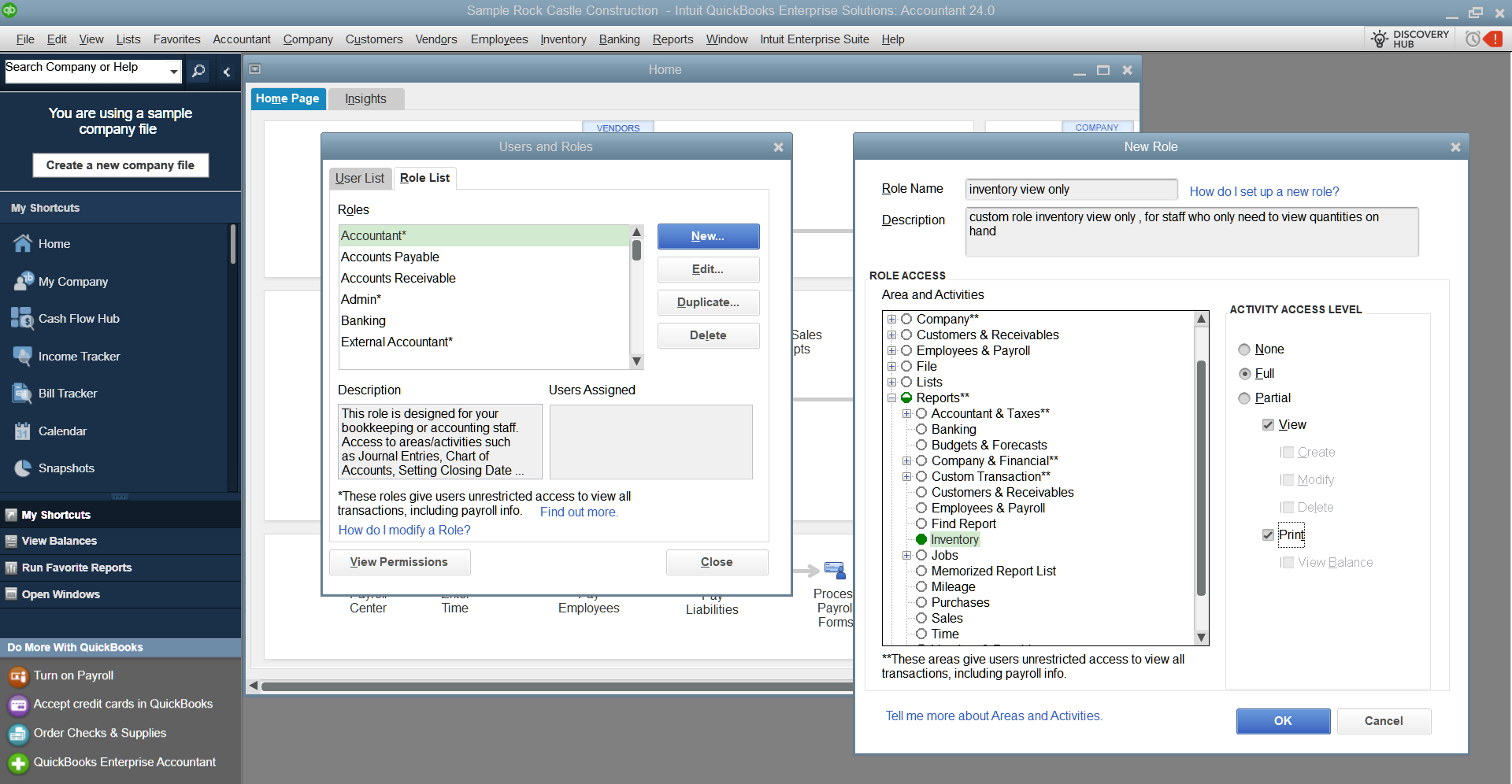1512x784 pixels.
Task: Select Partial access level radio
Action: [1244, 398]
